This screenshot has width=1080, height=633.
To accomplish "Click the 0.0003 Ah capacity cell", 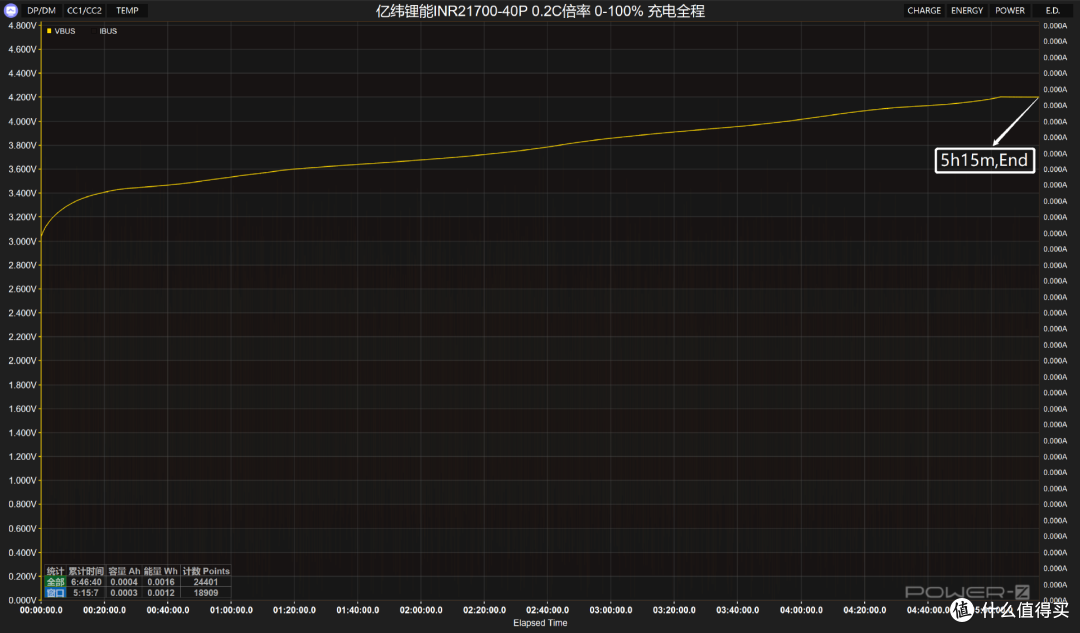I will click(x=124, y=592).
